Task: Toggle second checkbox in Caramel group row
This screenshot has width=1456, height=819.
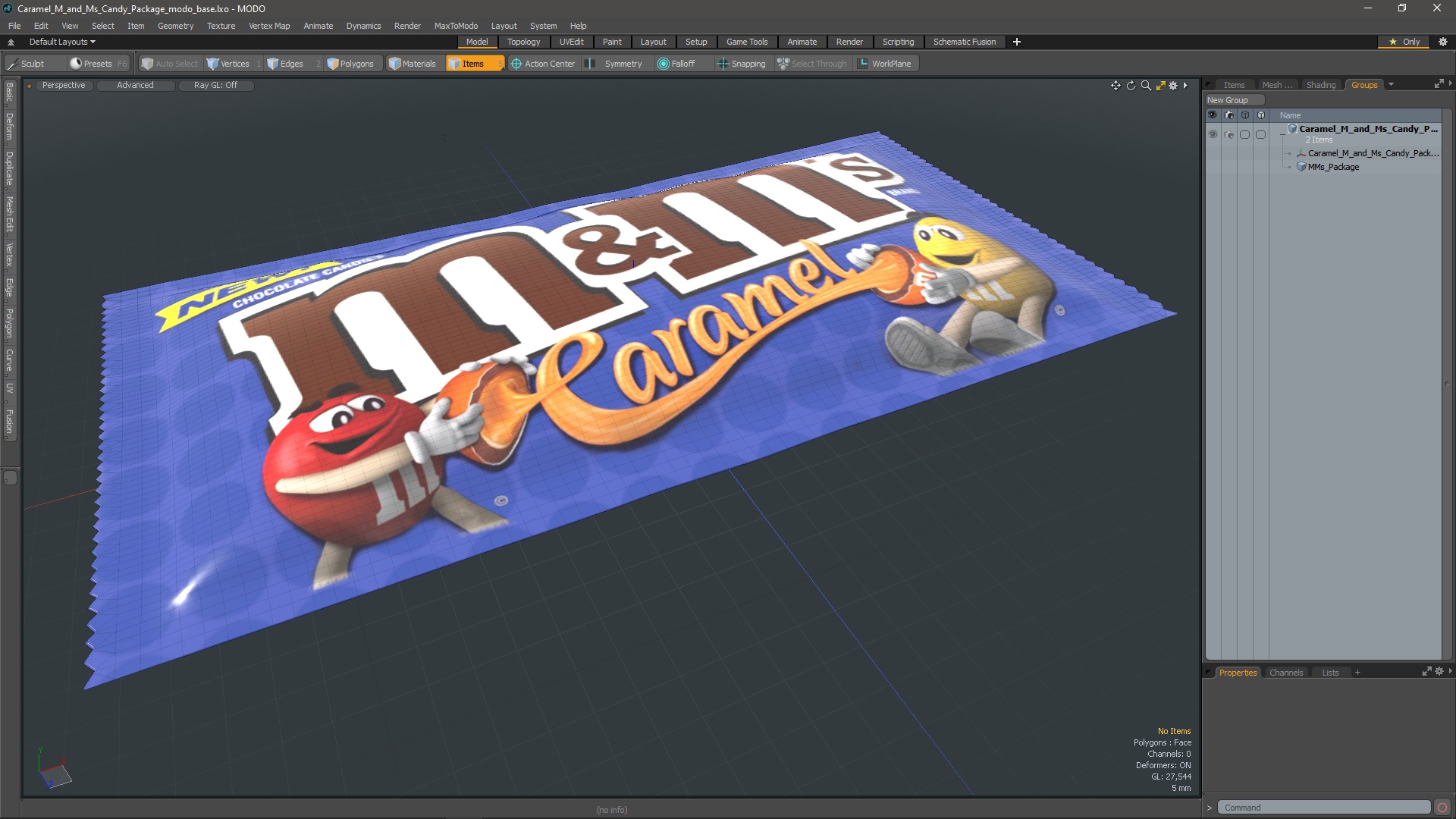Action: coord(1261,135)
